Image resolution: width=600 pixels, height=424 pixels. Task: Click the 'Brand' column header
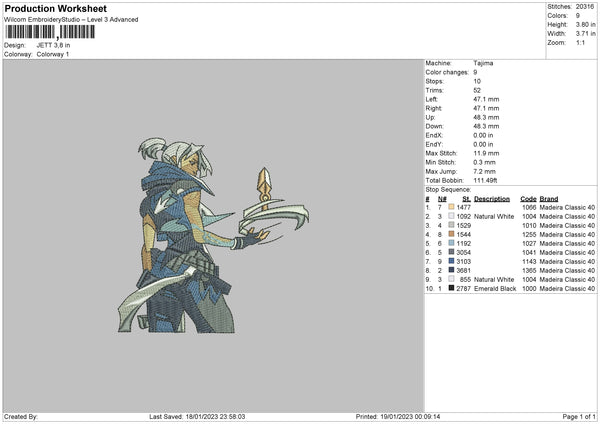(x=549, y=199)
